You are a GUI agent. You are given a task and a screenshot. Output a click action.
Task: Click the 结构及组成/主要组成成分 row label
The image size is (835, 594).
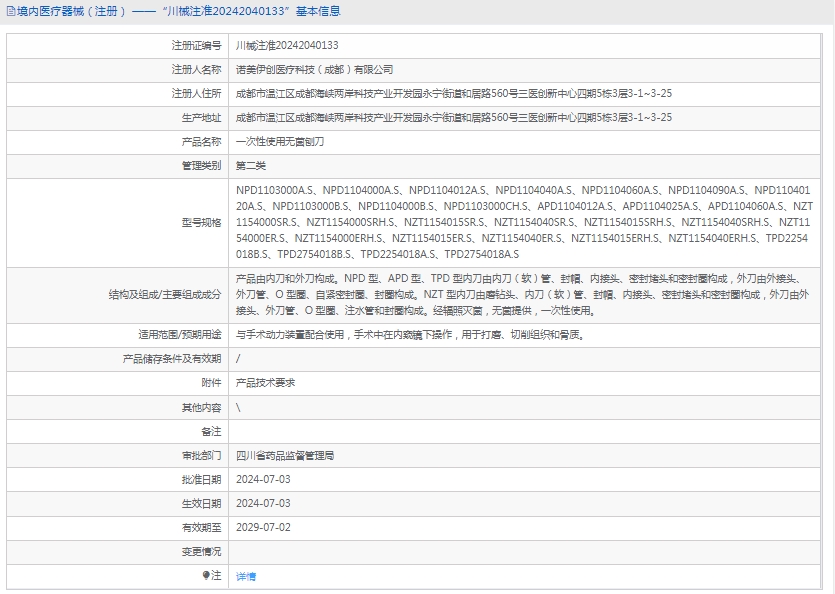164,295
